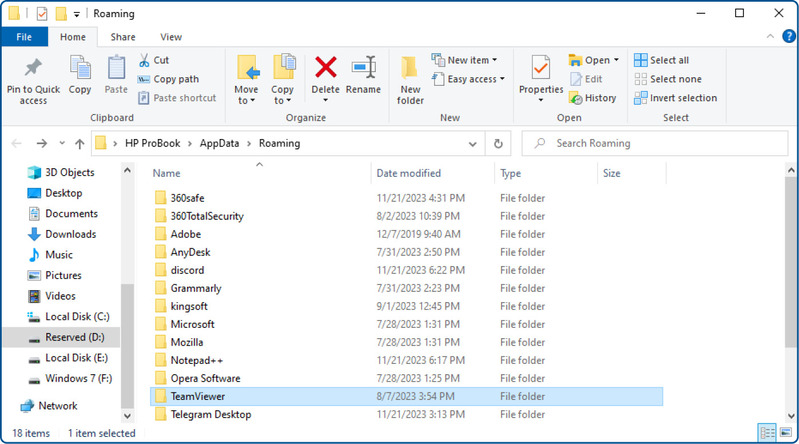Cut the selected item with scissors
This screenshot has width=799, height=444.
154,60
